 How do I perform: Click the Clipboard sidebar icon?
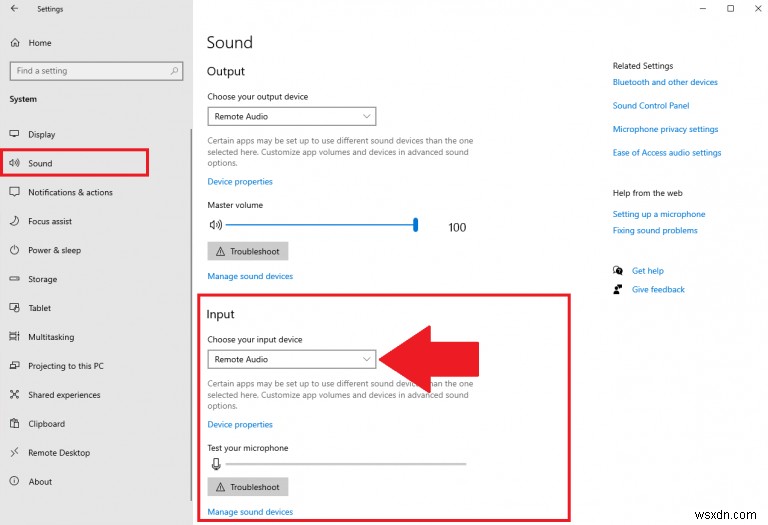click(x=15, y=424)
